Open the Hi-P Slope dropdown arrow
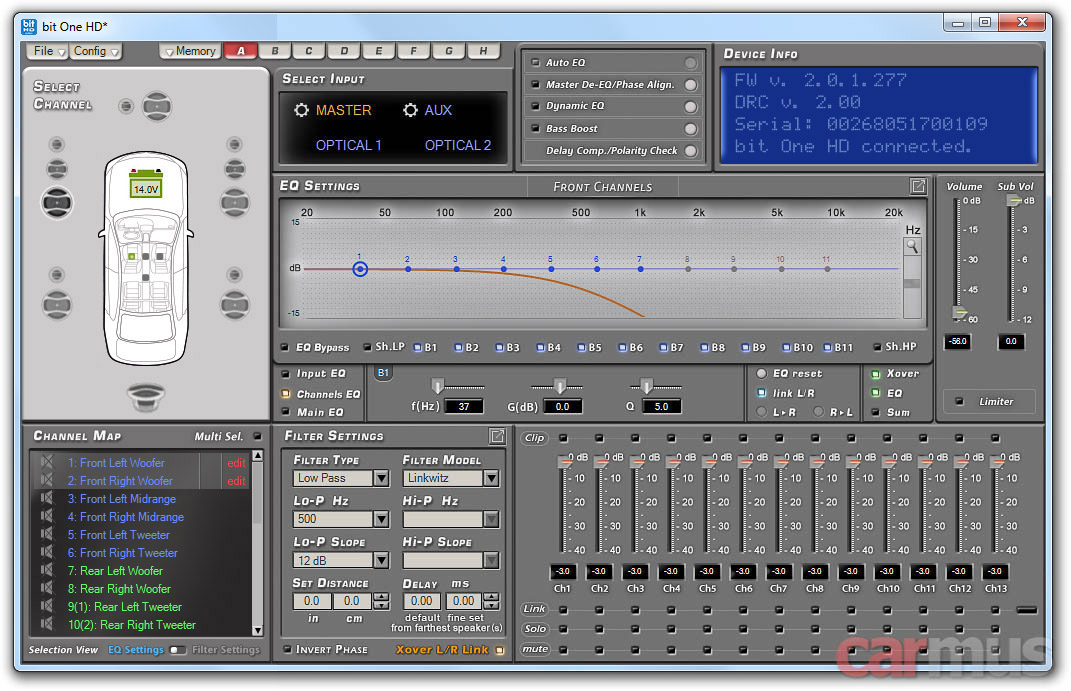The height and width of the screenshot is (691, 1071). 491,560
